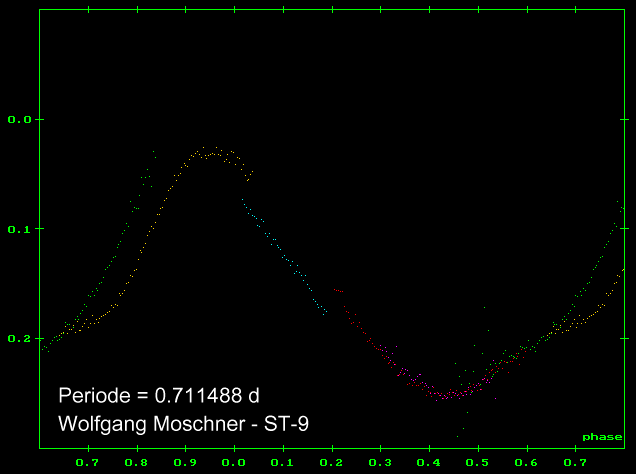Click the 0.0 phase label on the x-axis
The width and height of the screenshot is (636, 474).
(234, 464)
